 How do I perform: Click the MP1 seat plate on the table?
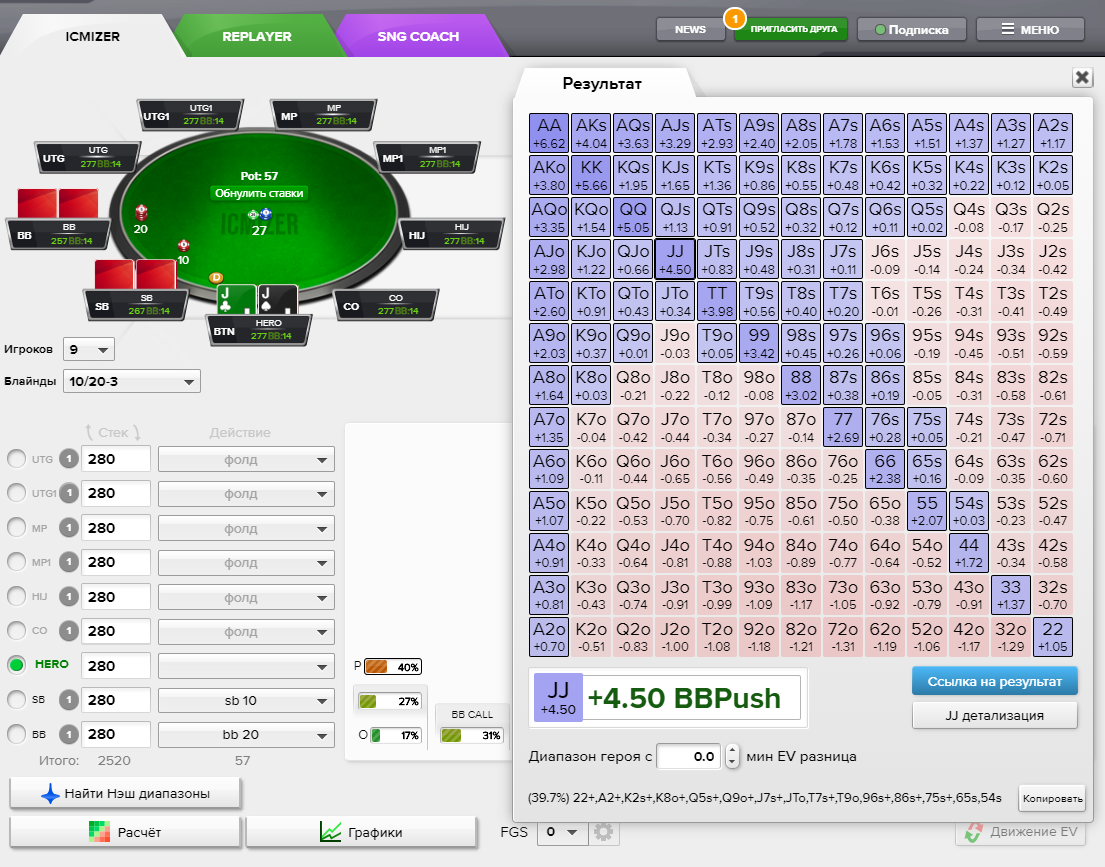(427, 157)
